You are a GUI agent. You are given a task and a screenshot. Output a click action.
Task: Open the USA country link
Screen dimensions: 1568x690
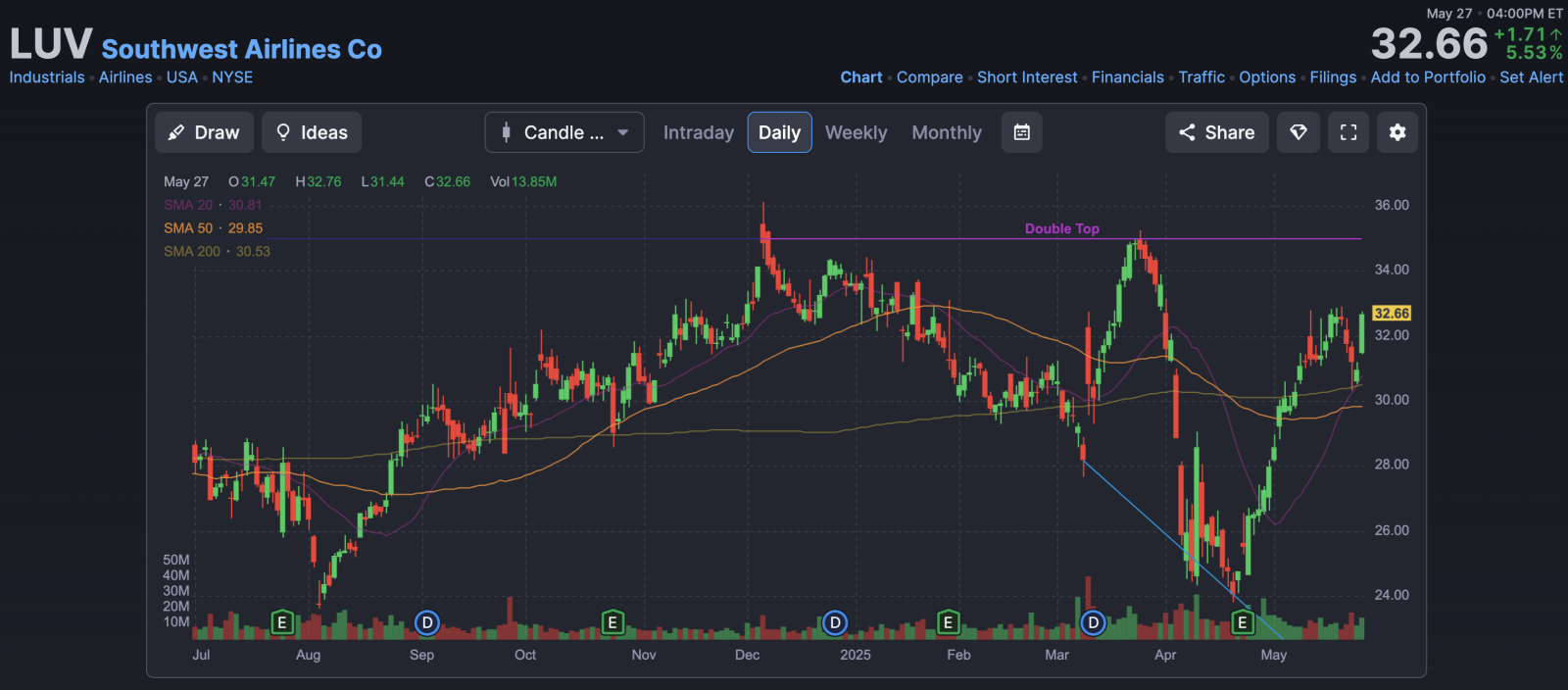(182, 77)
